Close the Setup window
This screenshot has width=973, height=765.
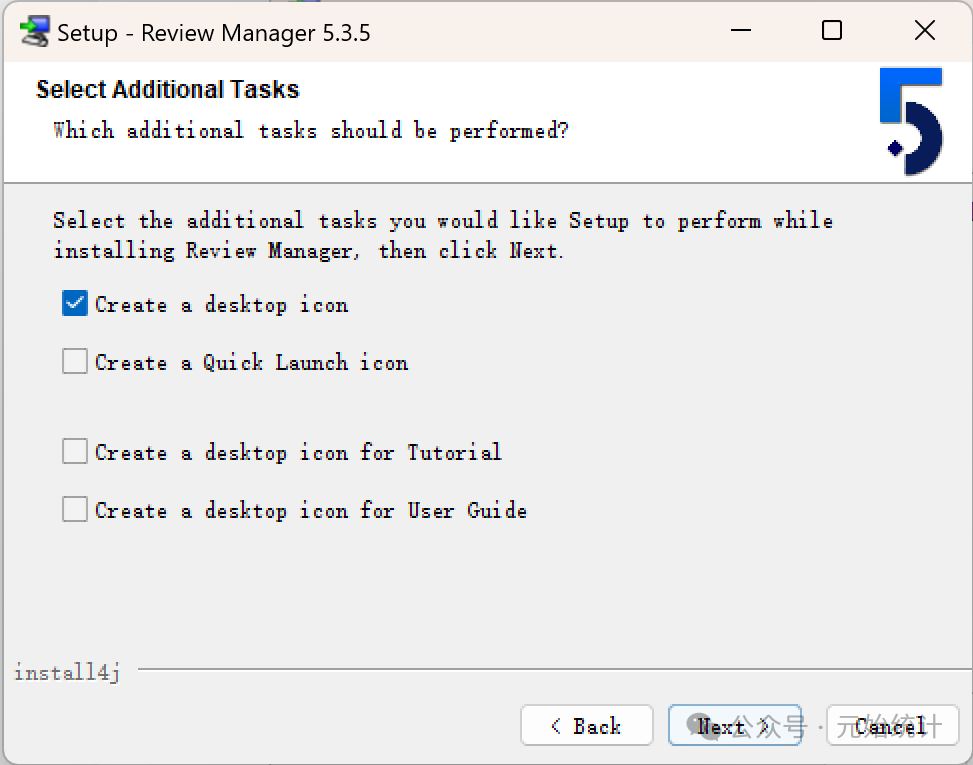(x=925, y=31)
